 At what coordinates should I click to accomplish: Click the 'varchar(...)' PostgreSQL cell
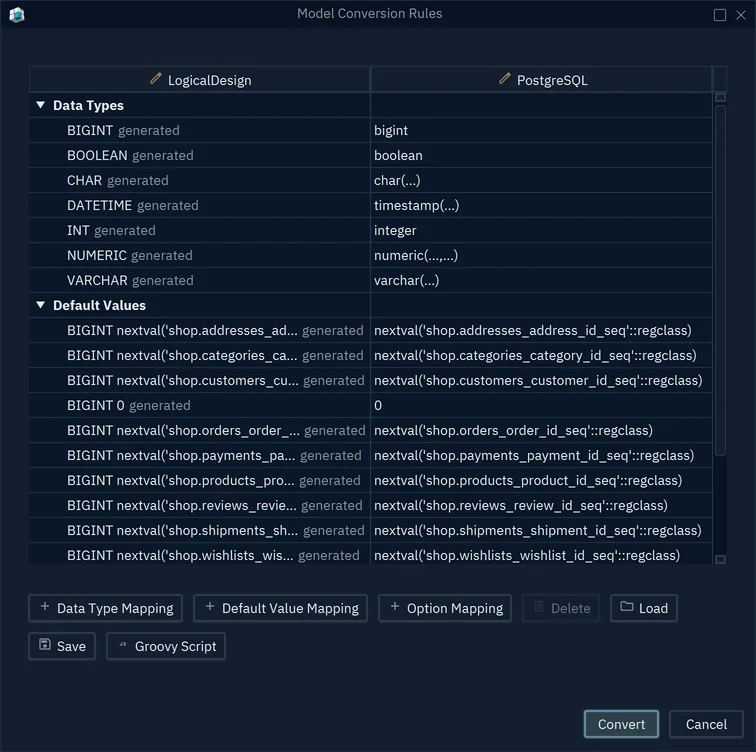[541, 281]
